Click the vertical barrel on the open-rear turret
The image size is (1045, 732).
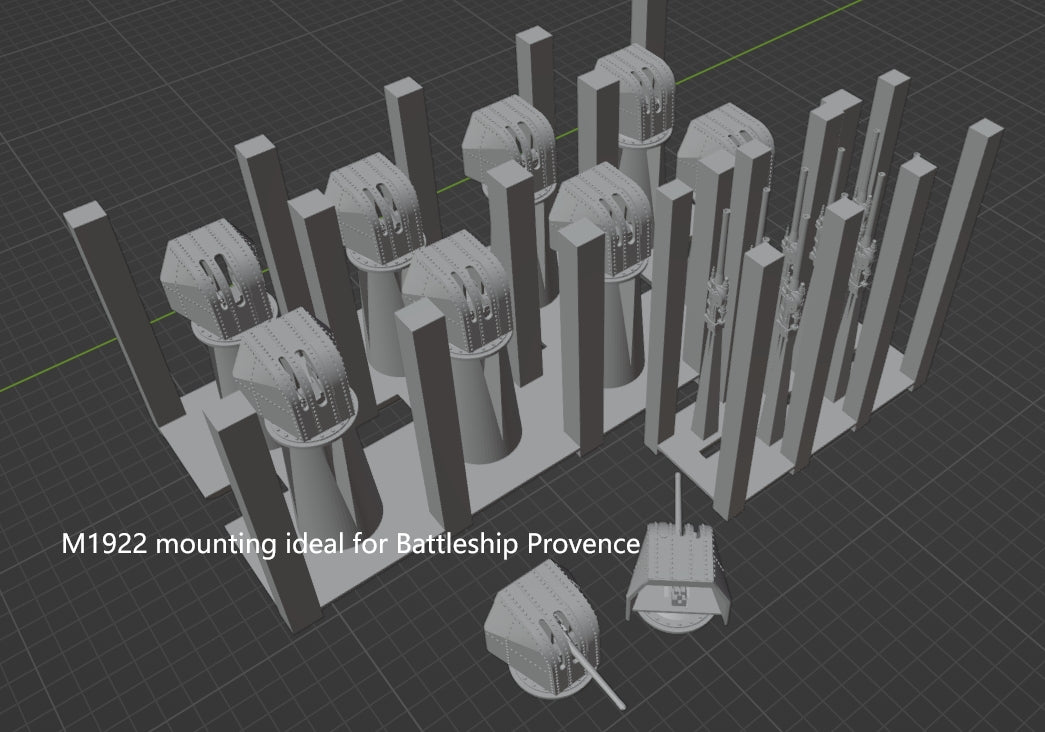pyautogui.click(x=680, y=500)
